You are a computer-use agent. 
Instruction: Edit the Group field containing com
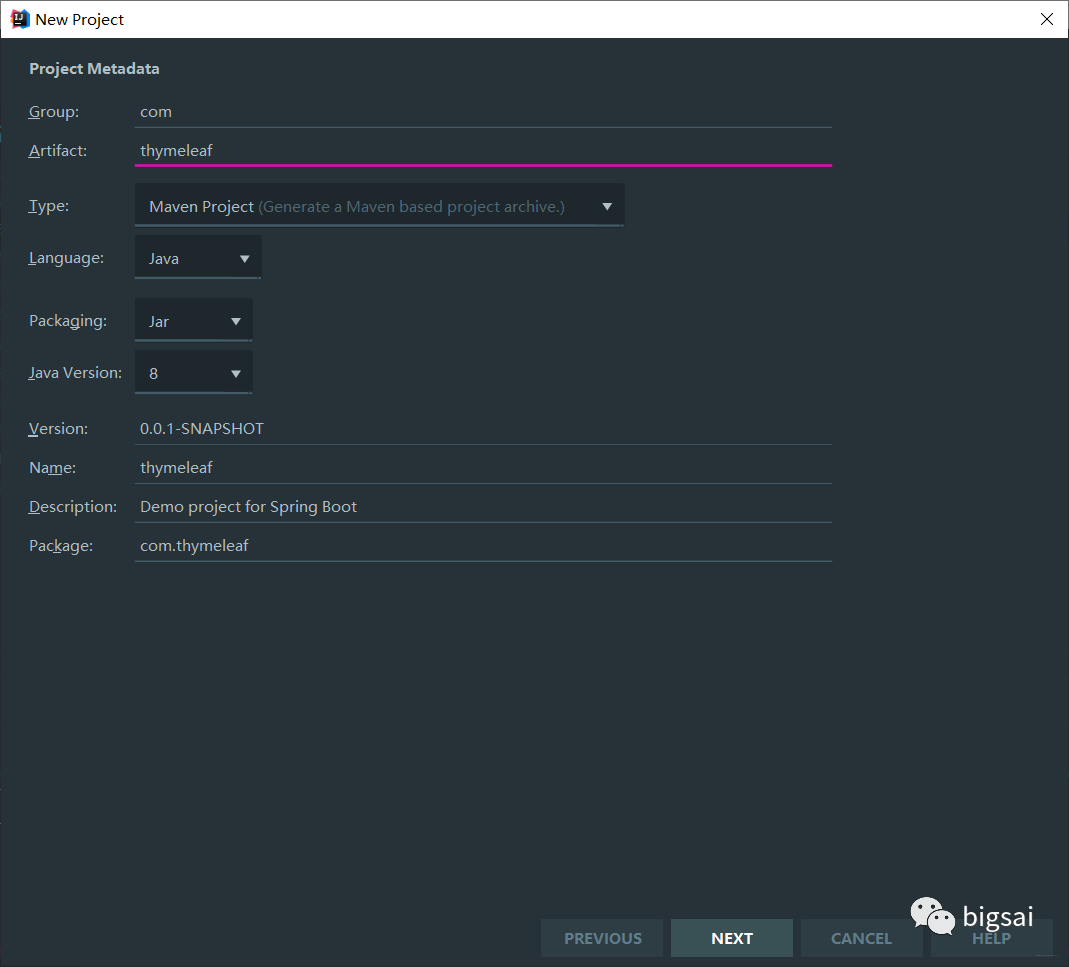[x=483, y=112]
